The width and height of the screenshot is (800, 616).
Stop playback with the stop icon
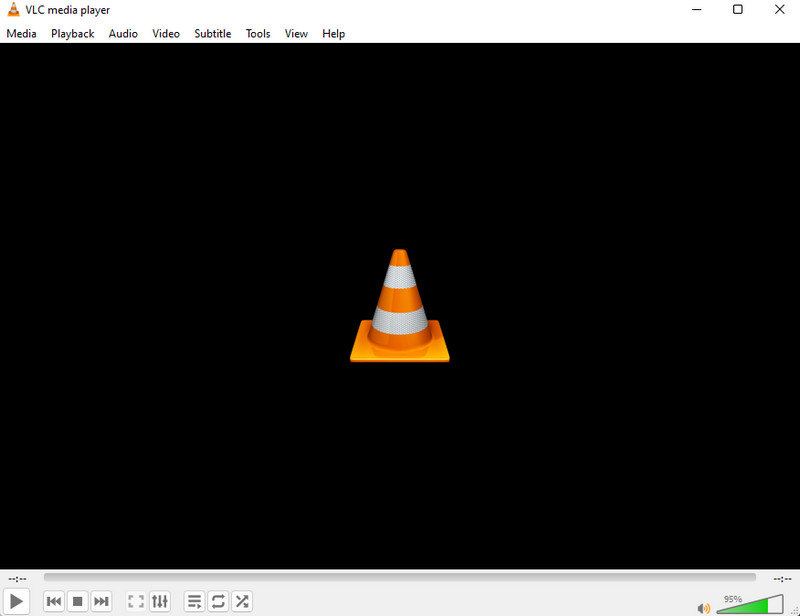pyautogui.click(x=78, y=601)
